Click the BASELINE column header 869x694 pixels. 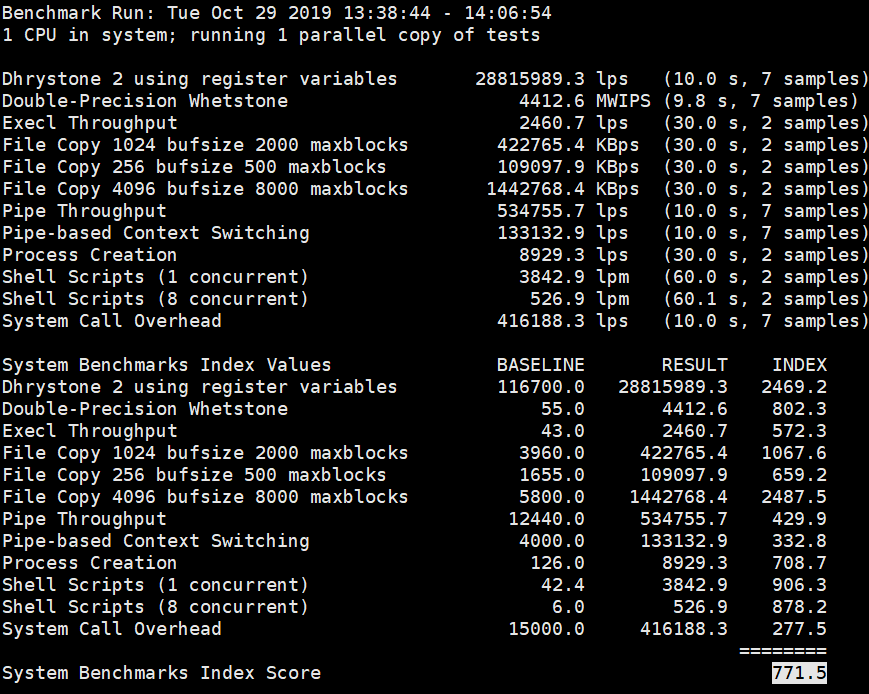(540, 365)
